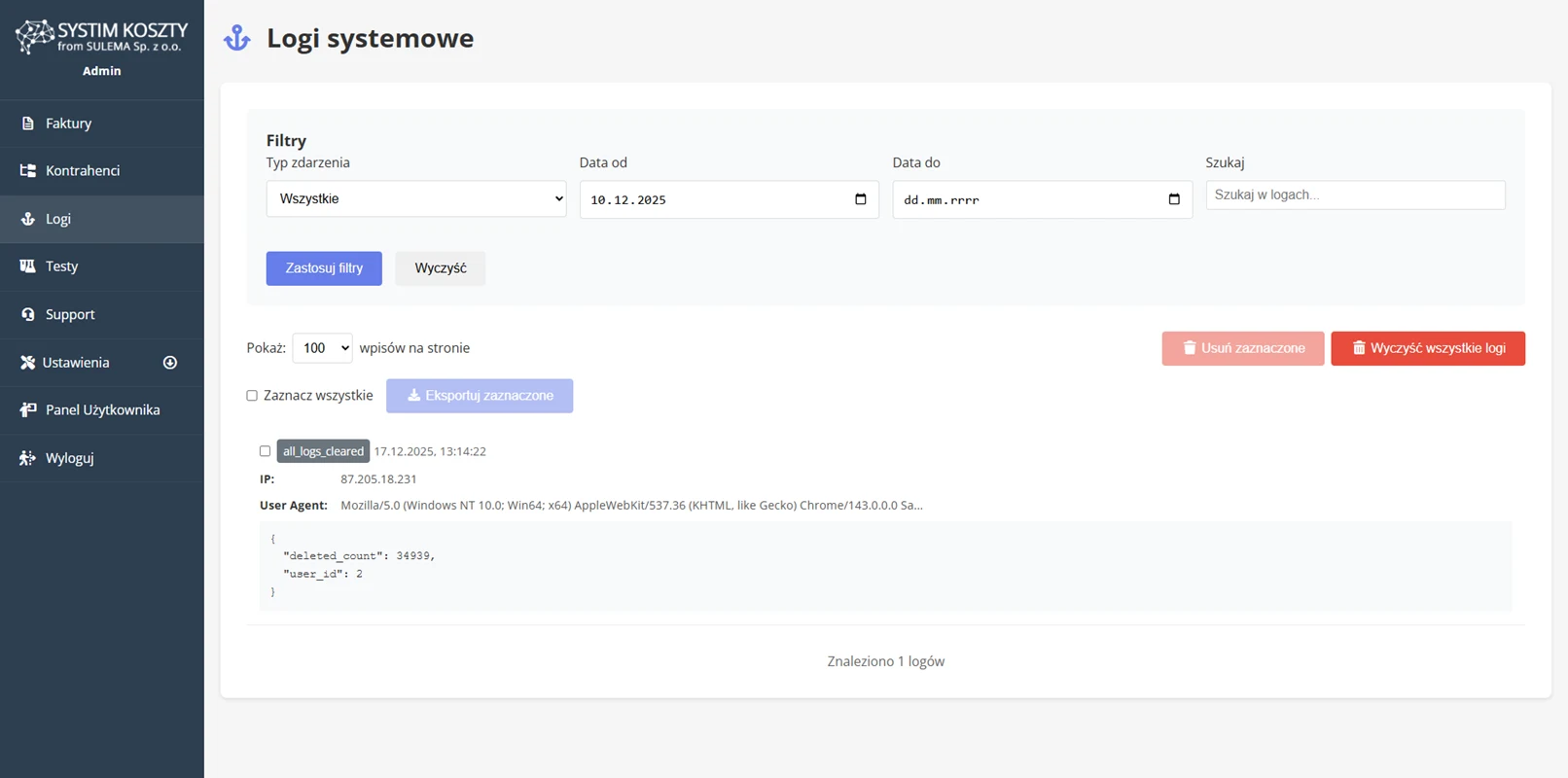
Task: Click the Faktury invoice icon in sidebar
Action: coord(27,124)
